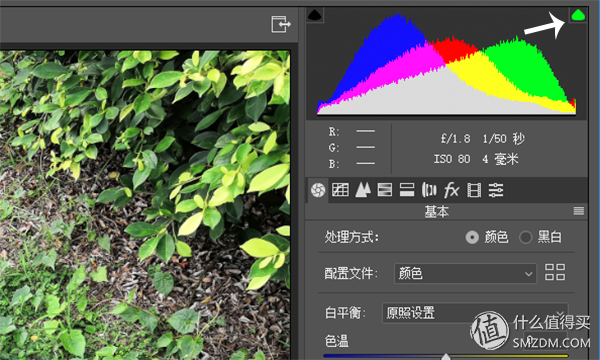Open the 白平衡 原照设置 dropdown
The height and width of the screenshot is (360, 600).
pos(475,313)
